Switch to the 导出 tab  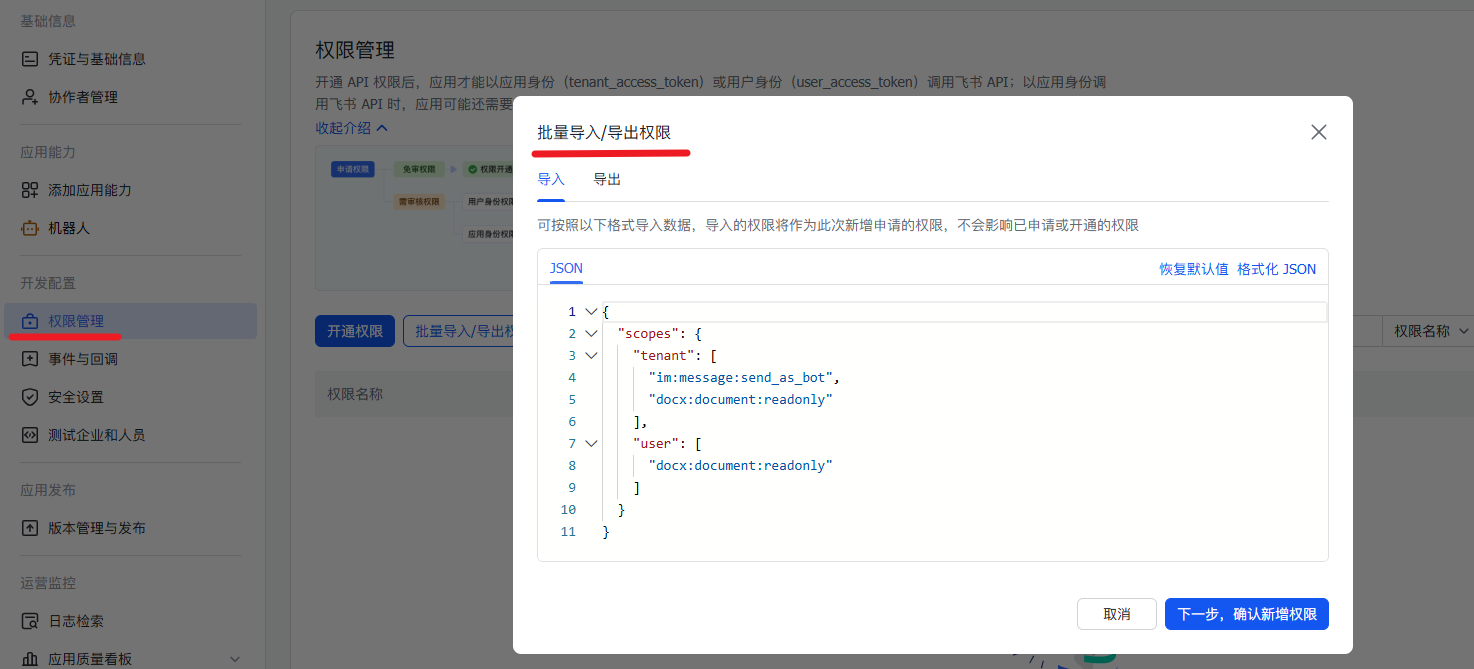point(607,180)
